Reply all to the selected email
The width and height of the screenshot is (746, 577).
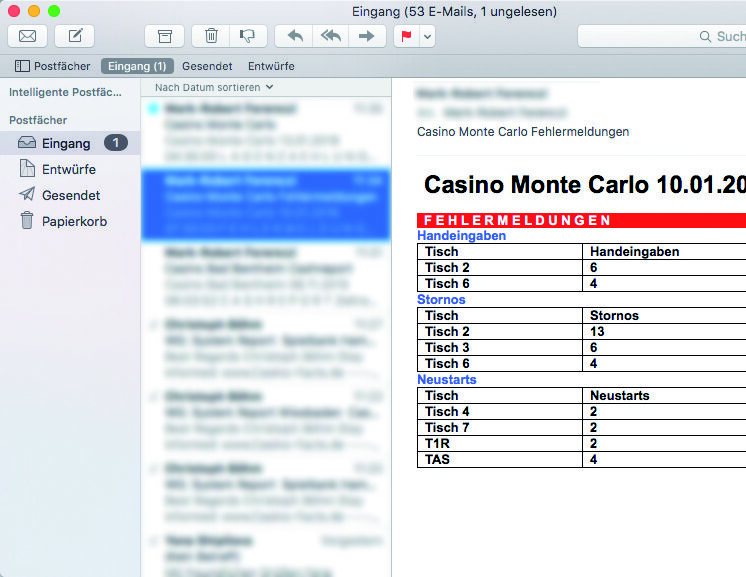[x=330, y=36]
